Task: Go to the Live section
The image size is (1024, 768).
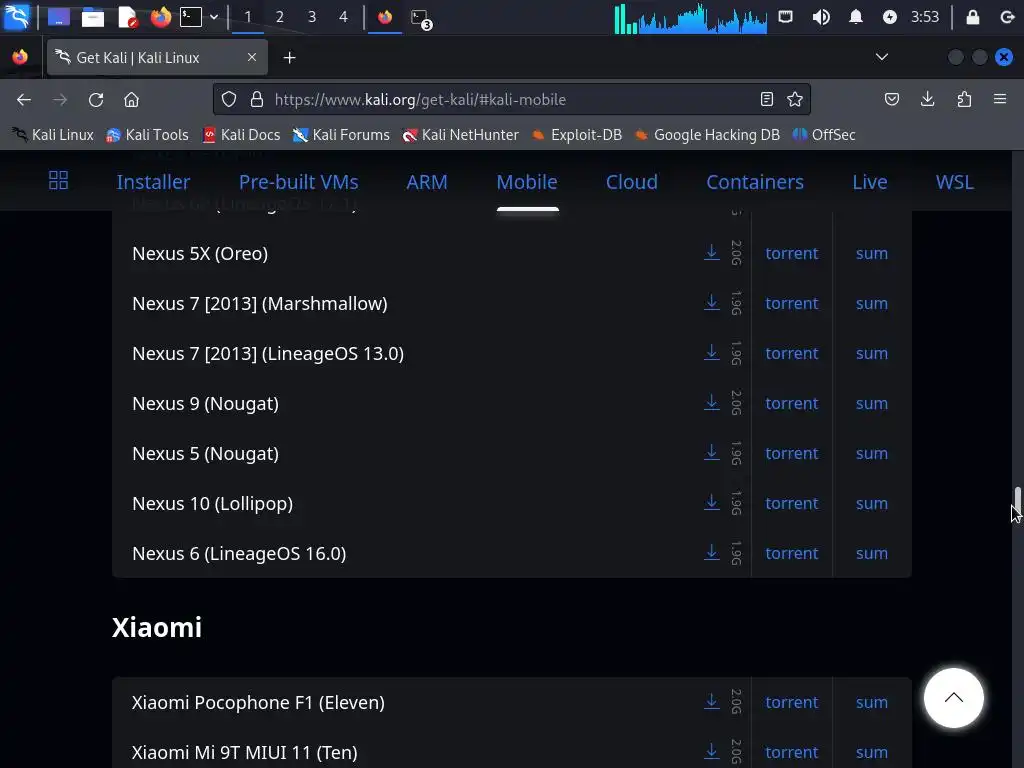Action: click(x=870, y=182)
